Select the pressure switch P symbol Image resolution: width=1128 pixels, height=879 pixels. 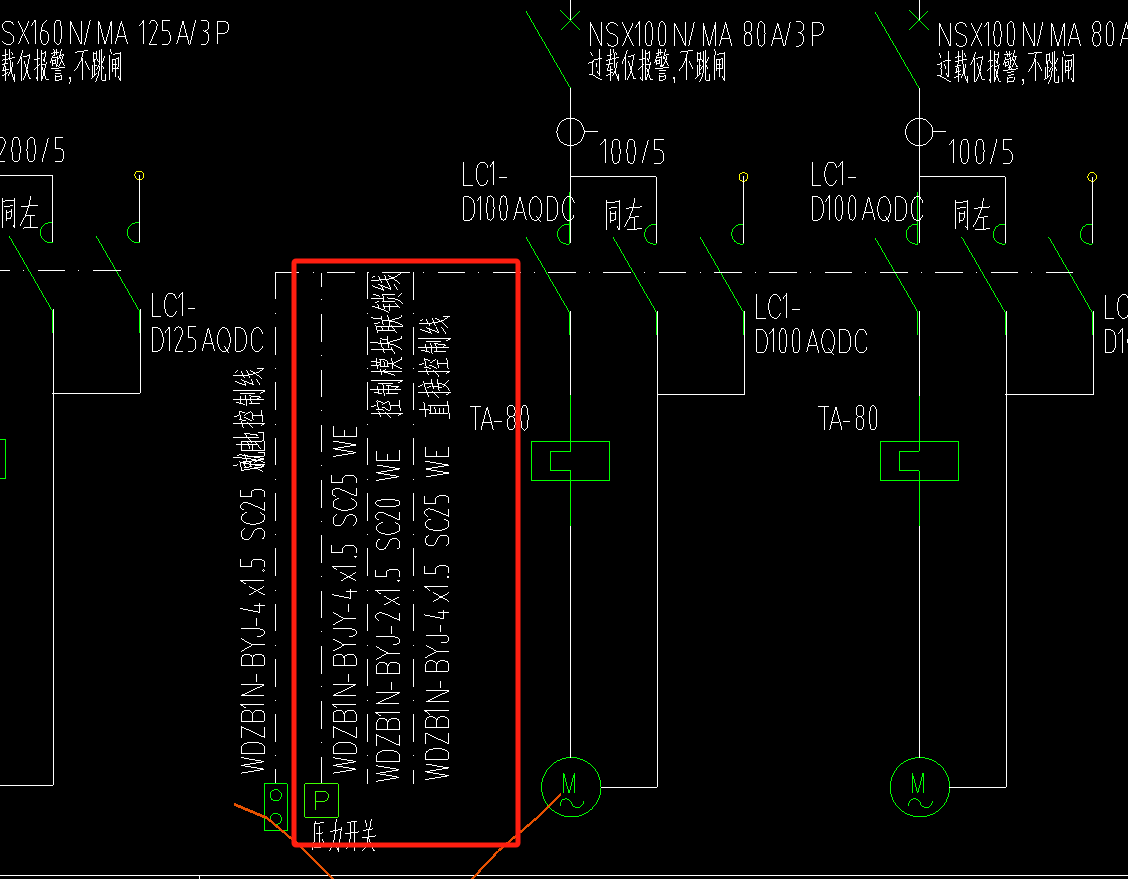click(x=321, y=800)
